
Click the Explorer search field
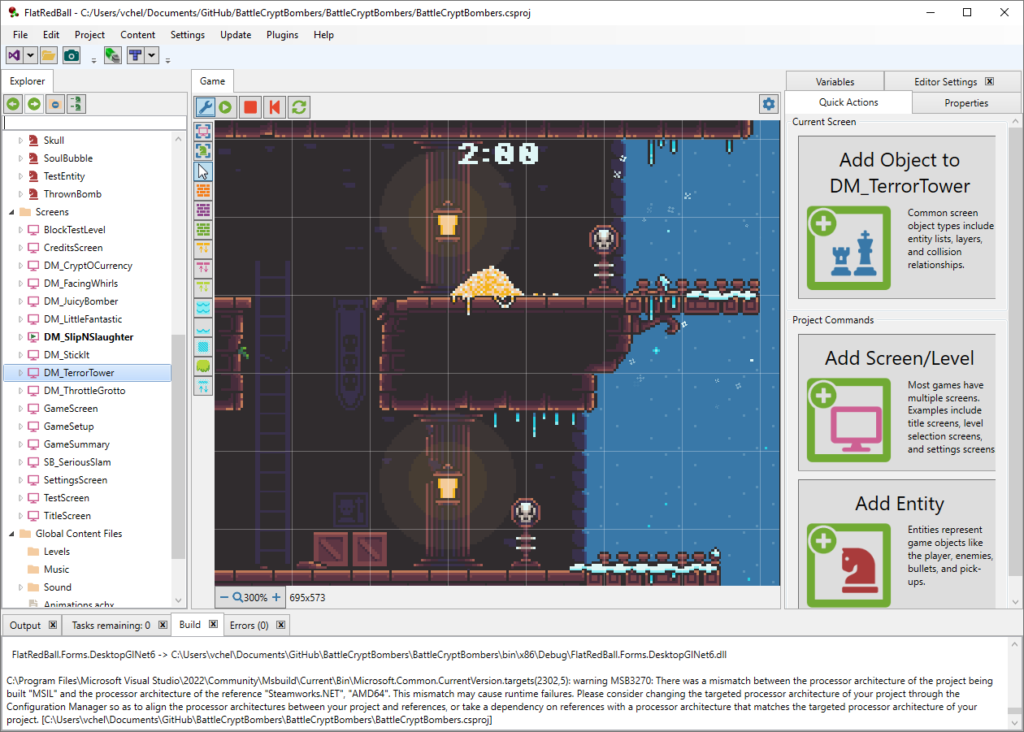pyautogui.click(x=90, y=121)
